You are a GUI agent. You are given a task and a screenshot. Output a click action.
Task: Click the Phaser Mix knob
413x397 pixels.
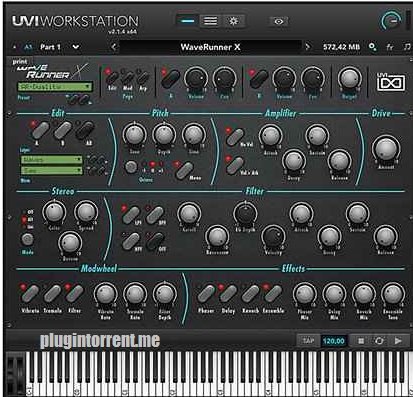(305, 295)
